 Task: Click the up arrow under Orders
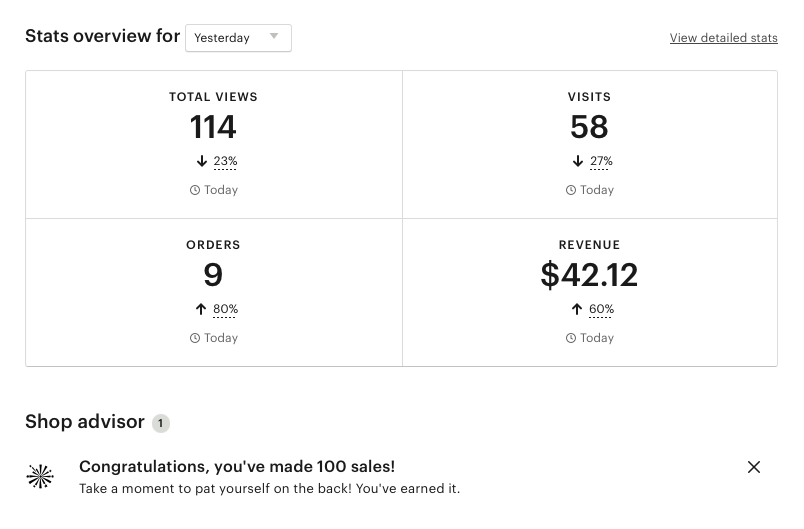click(x=201, y=309)
